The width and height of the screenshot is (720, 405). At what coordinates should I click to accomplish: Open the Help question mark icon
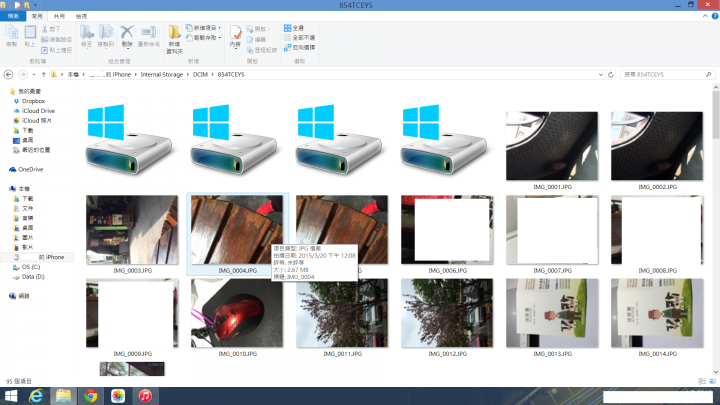pos(715,16)
